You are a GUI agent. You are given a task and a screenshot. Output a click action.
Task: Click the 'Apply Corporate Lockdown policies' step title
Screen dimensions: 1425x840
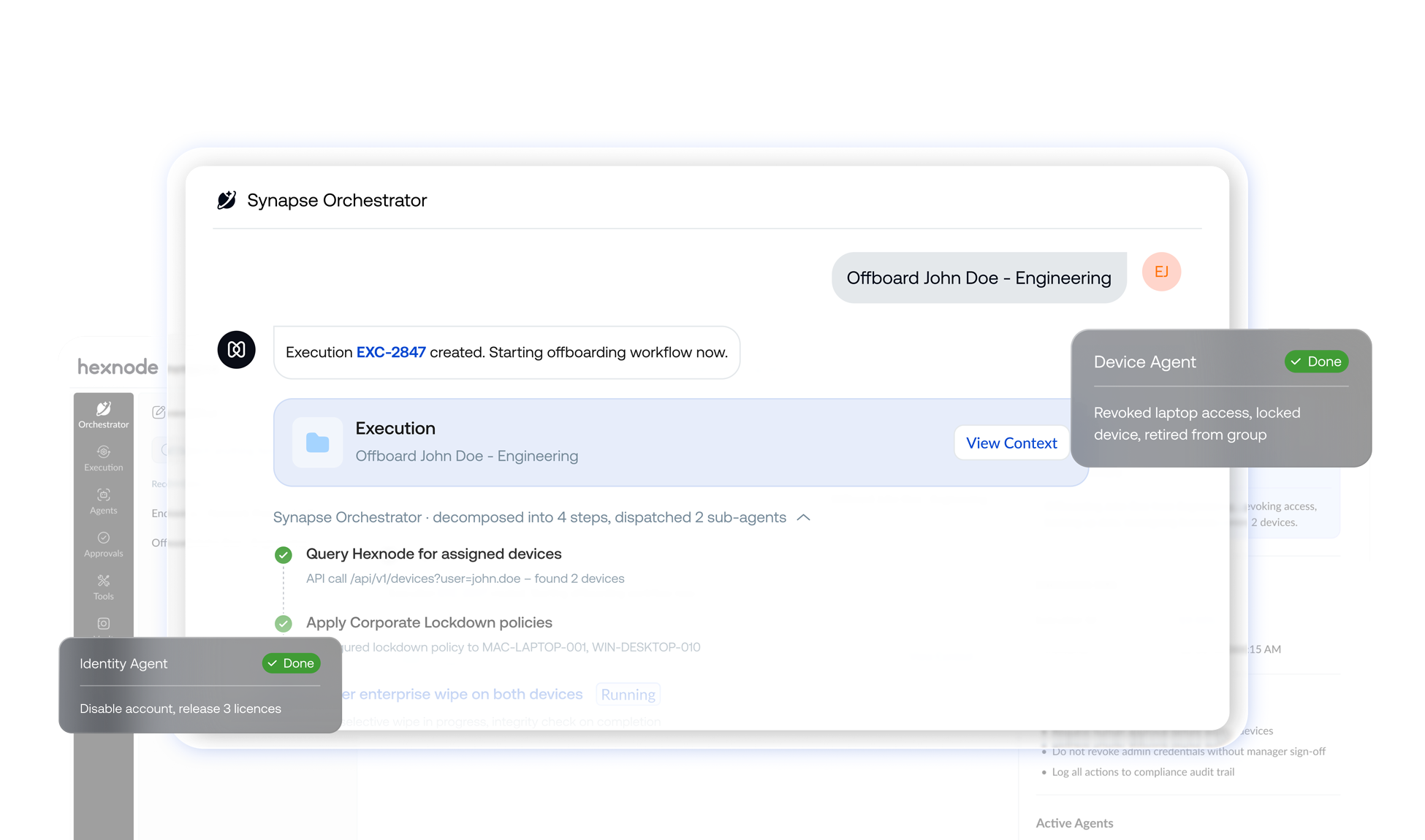[x=429, y=622]
